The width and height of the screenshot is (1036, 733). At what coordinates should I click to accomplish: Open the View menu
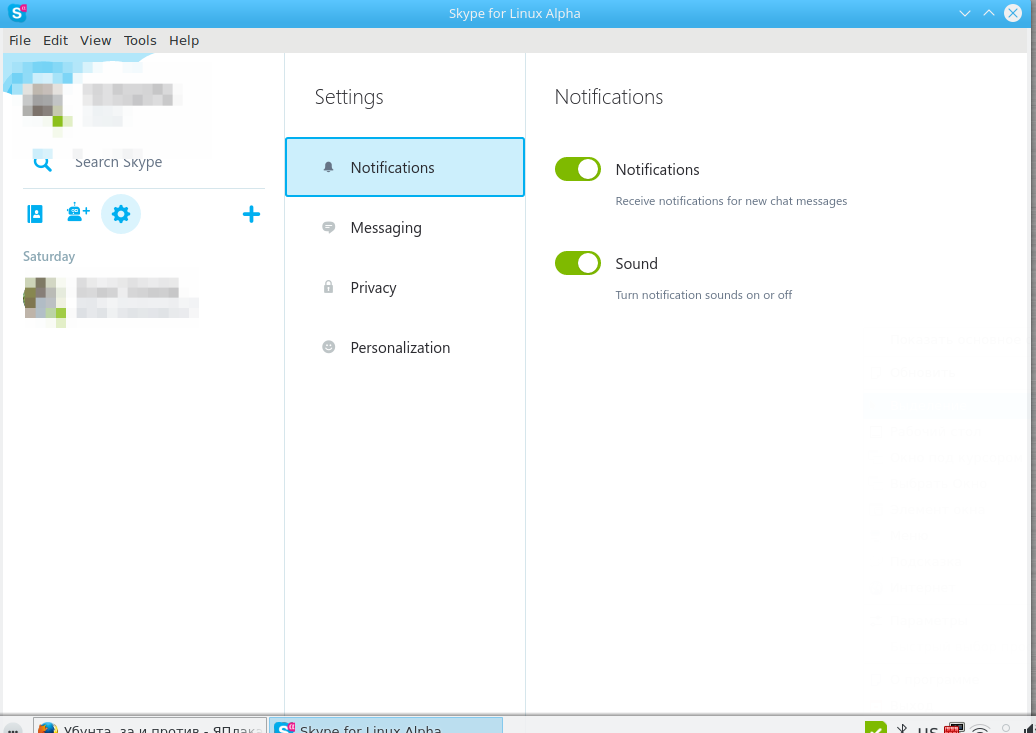point(96,40)
